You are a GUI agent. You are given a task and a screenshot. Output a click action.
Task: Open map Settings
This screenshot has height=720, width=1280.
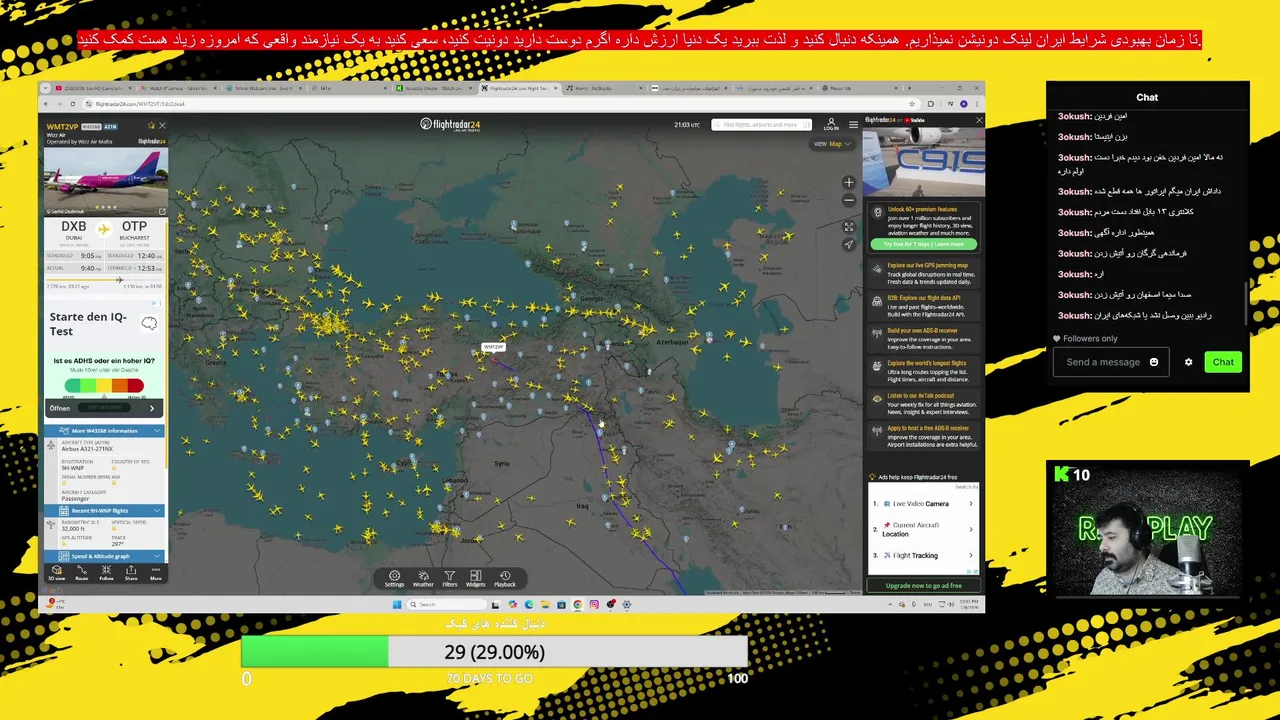(x=394, y=579)
